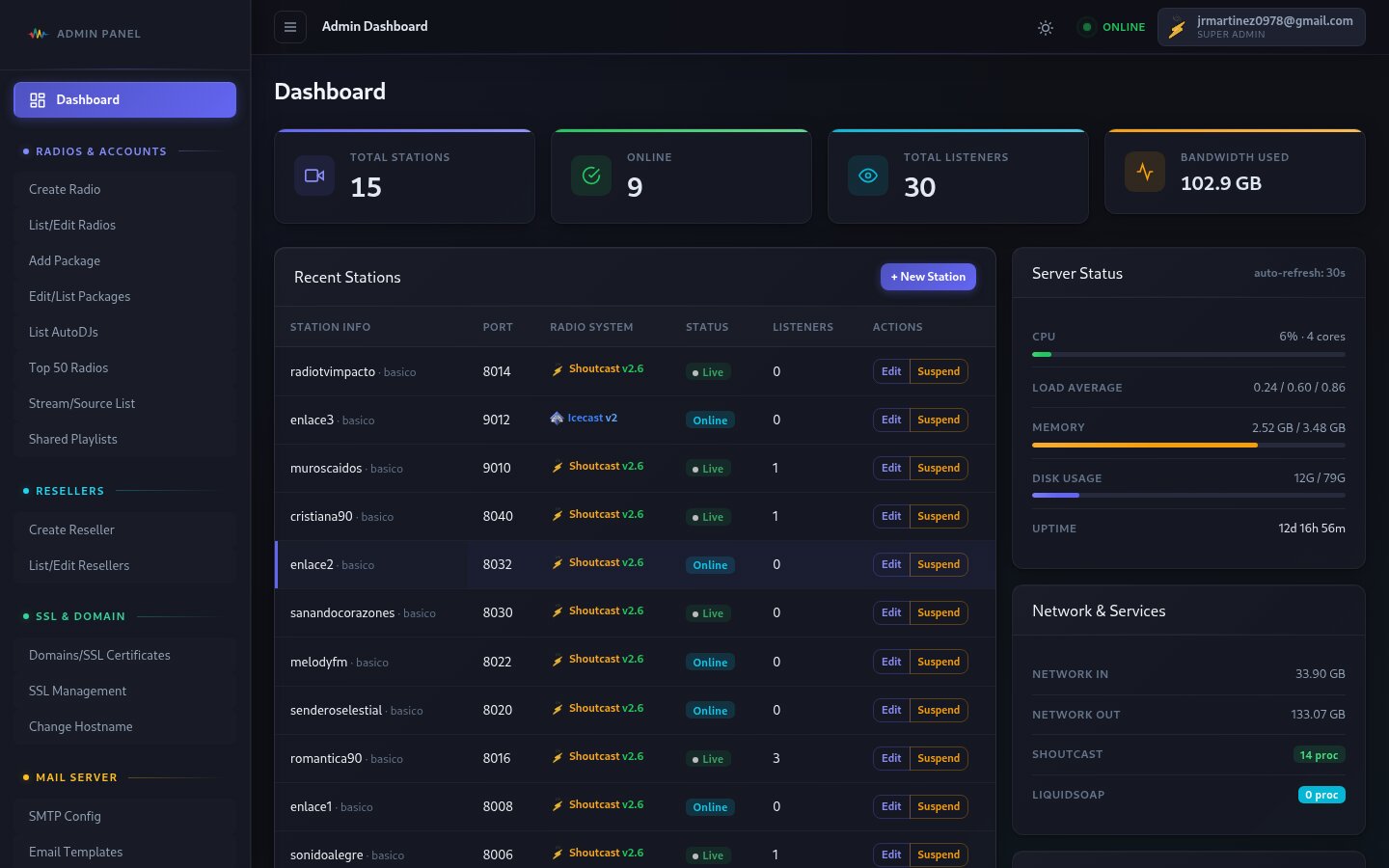This screenshot has width=1389, height=868.
Task: Click the Live status badge for muroscaidos
Action: 707,469
